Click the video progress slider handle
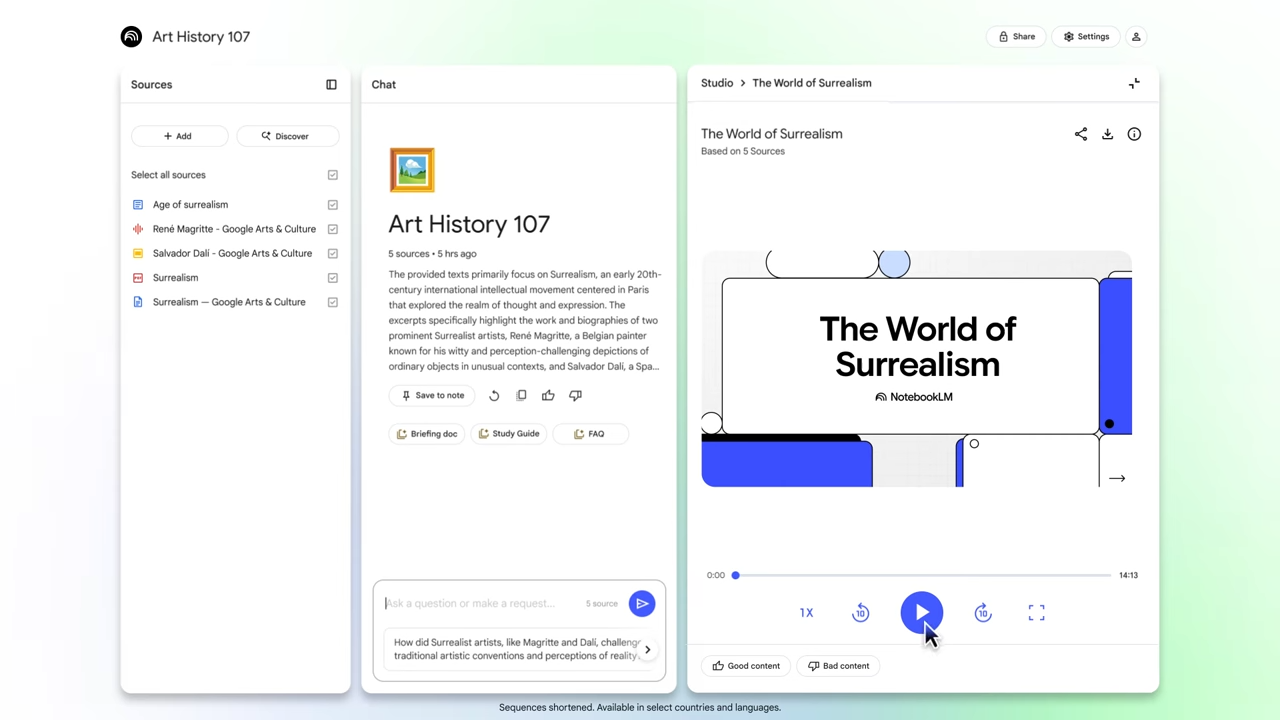 (735, 575)
